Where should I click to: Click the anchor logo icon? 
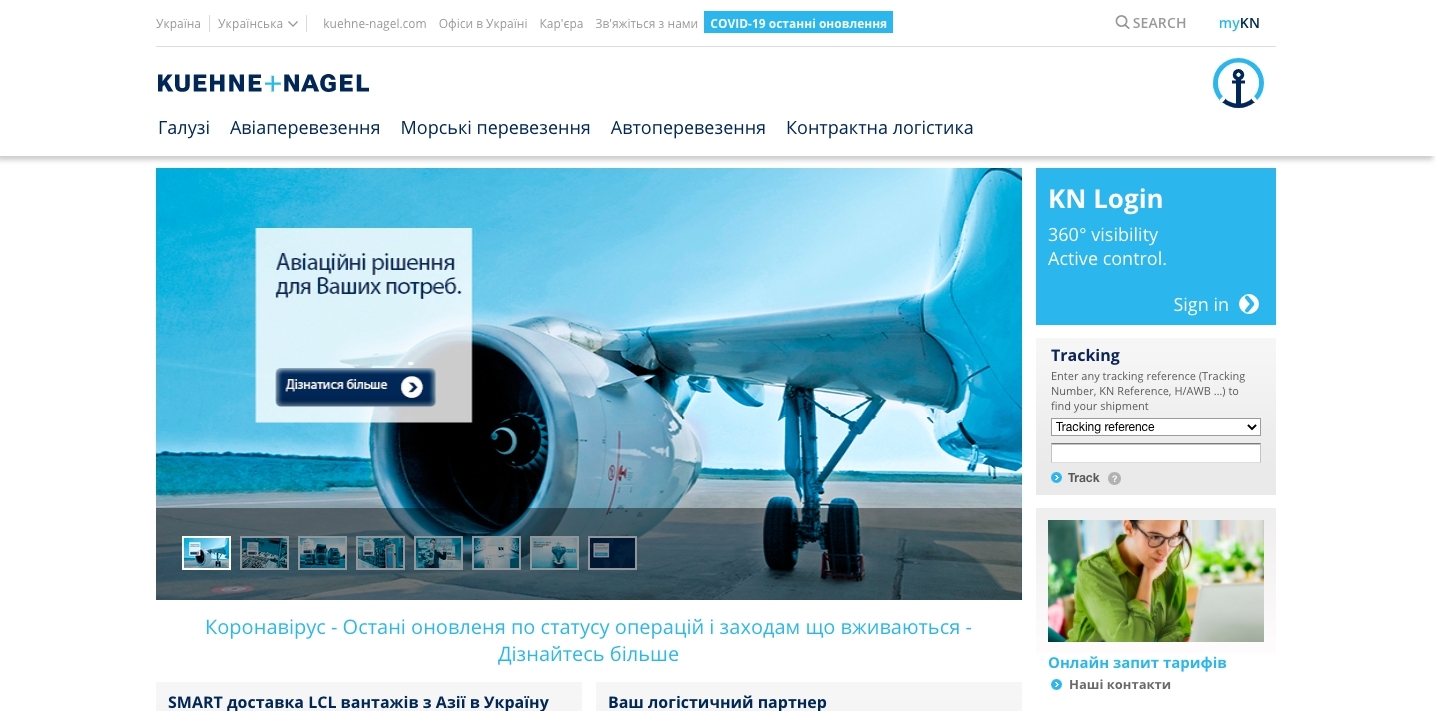[x=1238, y=83]
